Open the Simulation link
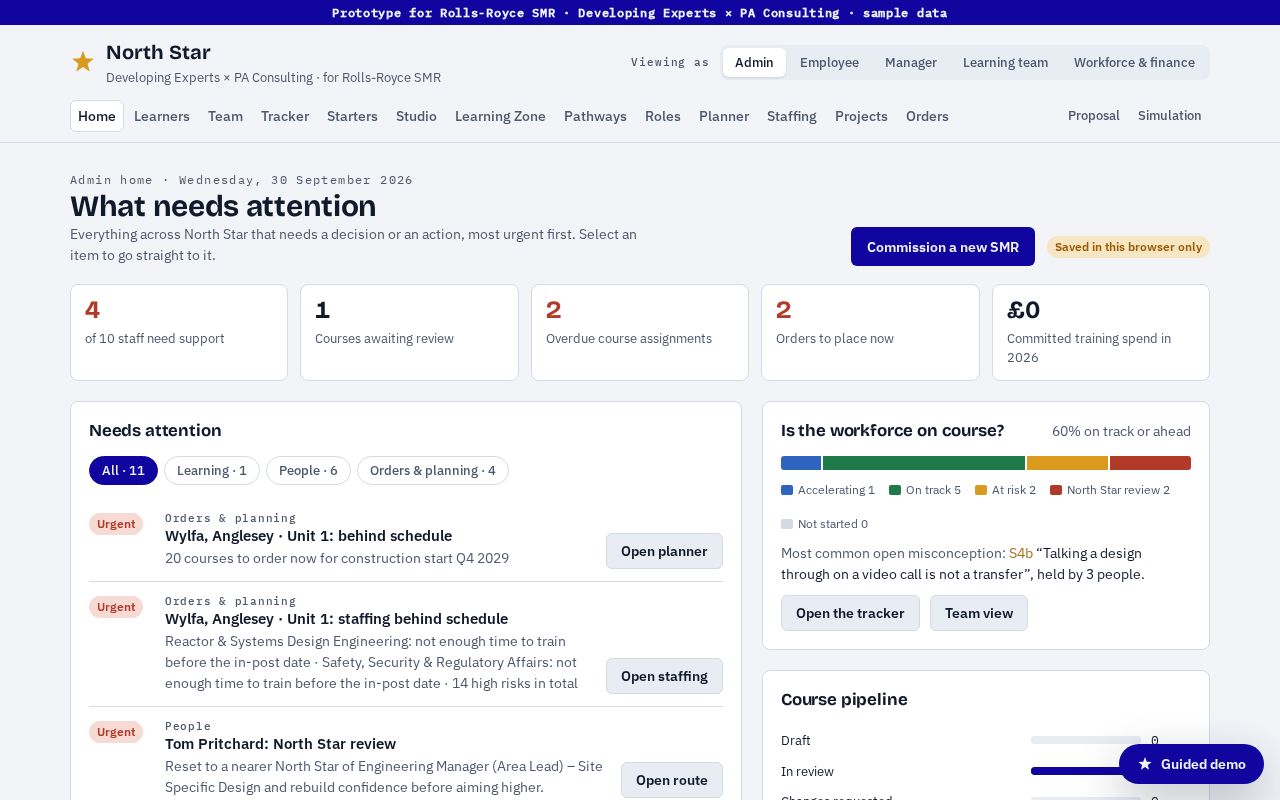Screen dimensions: 1280x800 click(x=1169, y=116)
